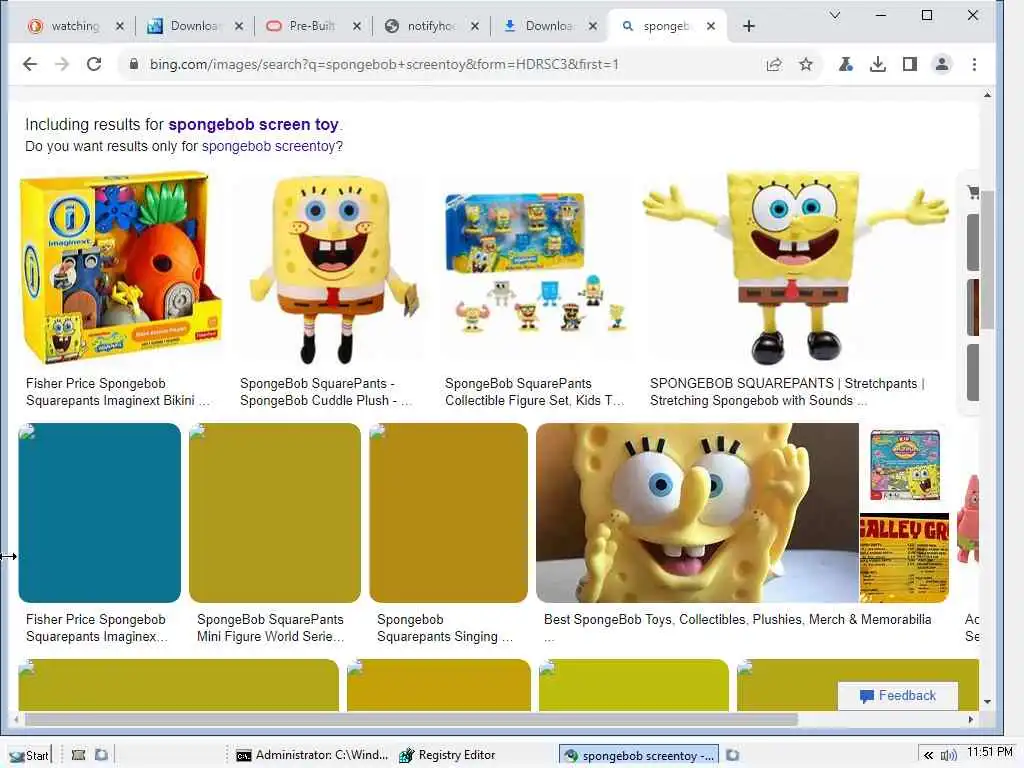Close the 'watching' tab
Image resolution: width=1024 pixels, height=768 pixels.
tap(120, 26)
